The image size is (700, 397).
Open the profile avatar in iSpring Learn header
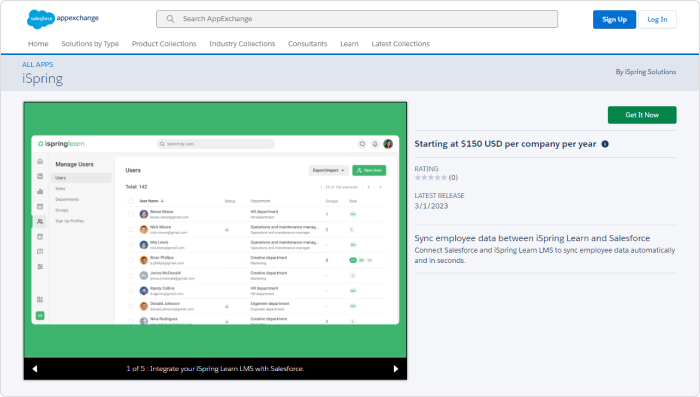point(388,144)
